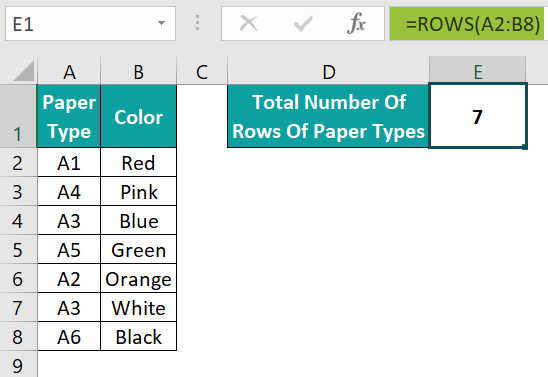548x377 pixels.
Task: Click the Name Box showing E1
Action: (x=90, y=23)
